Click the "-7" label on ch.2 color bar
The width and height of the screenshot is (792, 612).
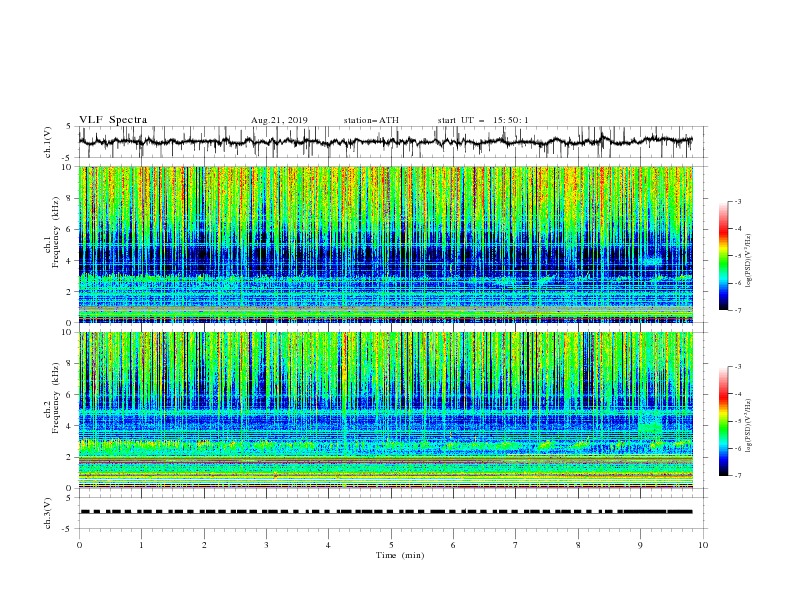(738, 476)
